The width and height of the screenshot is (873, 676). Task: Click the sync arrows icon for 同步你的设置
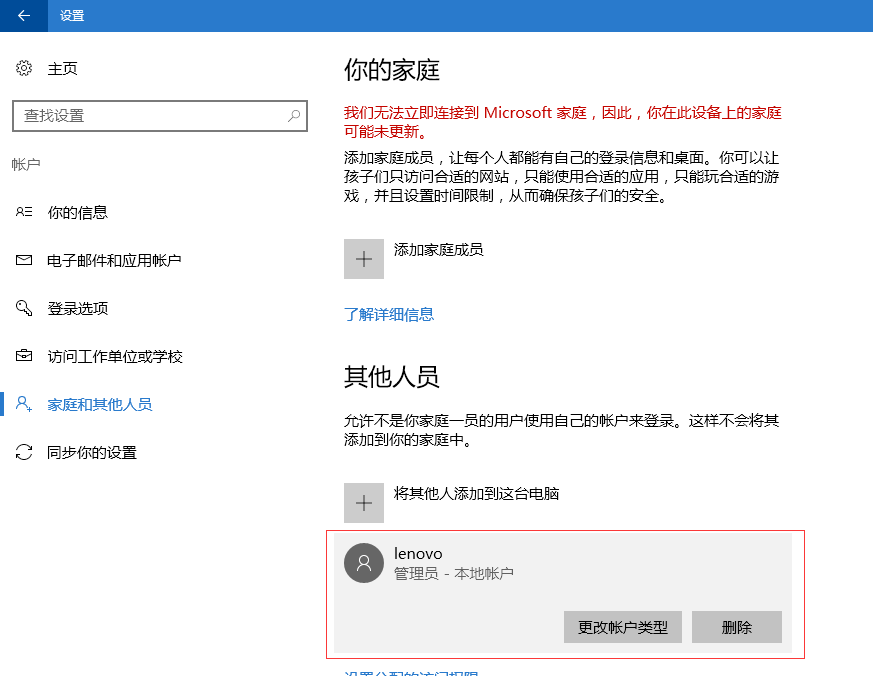coord(25,453)
